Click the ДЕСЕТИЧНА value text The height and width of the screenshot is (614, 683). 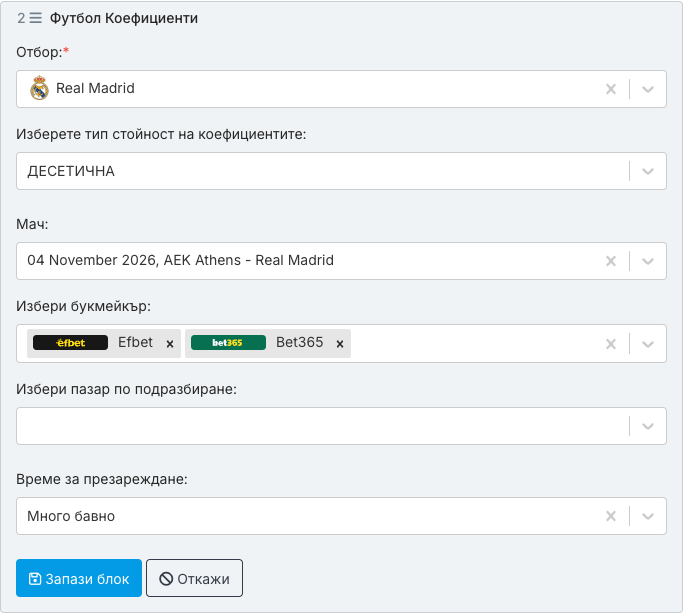tap(71, 171)
